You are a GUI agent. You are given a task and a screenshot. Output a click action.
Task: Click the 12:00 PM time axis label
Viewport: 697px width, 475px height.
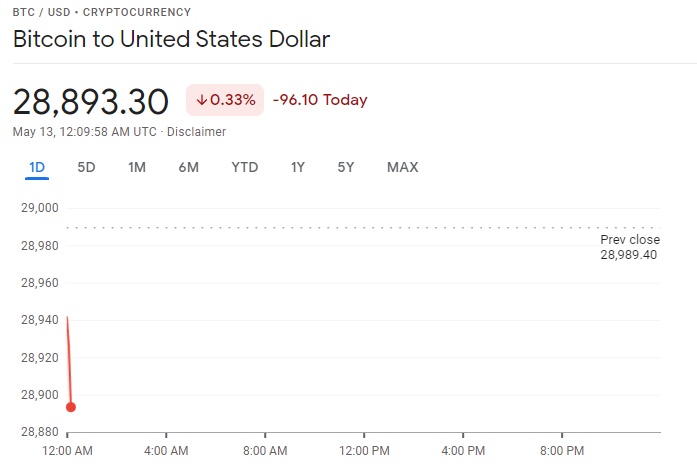point(364,451)
